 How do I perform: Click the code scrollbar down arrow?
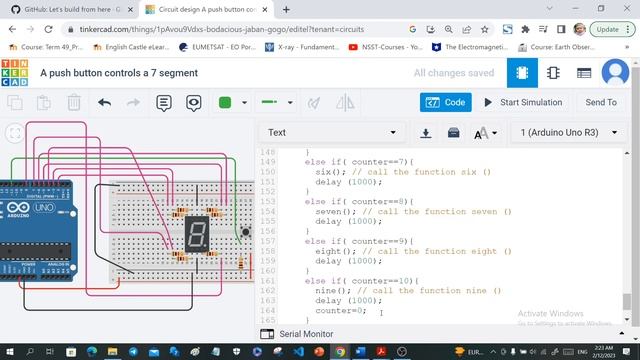tap(627, 320)
